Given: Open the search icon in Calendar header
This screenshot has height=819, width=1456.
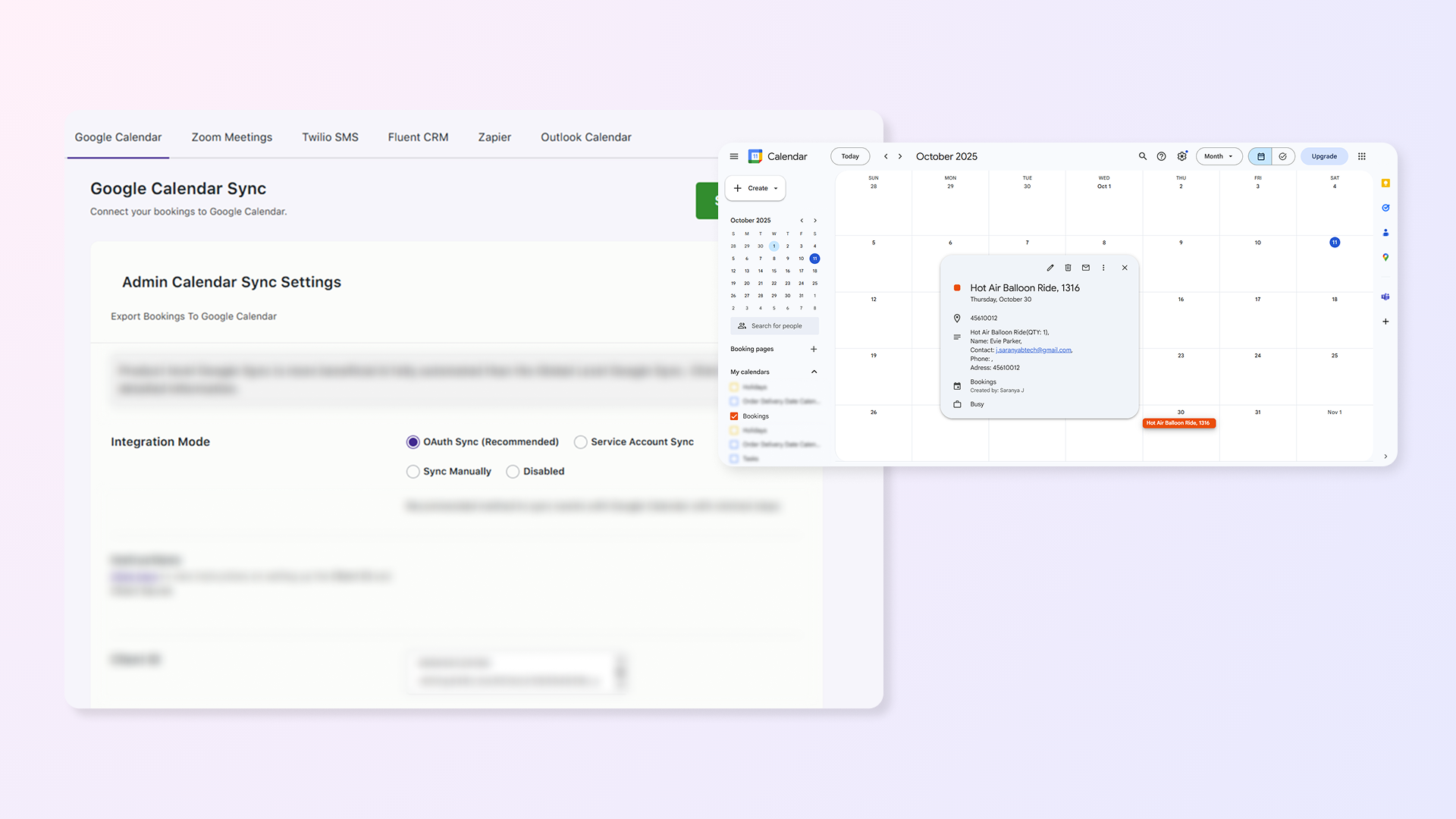Looking at the screenshot, I should coord(1142,156).
